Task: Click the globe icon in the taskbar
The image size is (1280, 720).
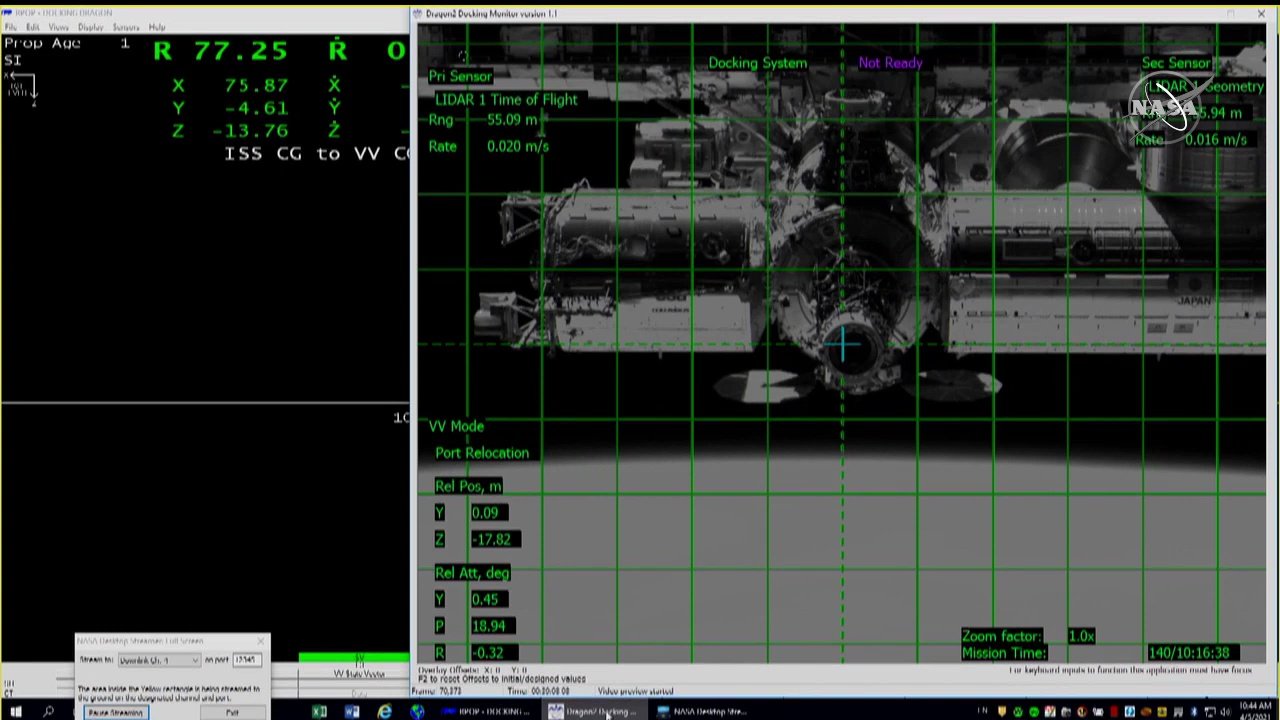Action: (418, 712)
